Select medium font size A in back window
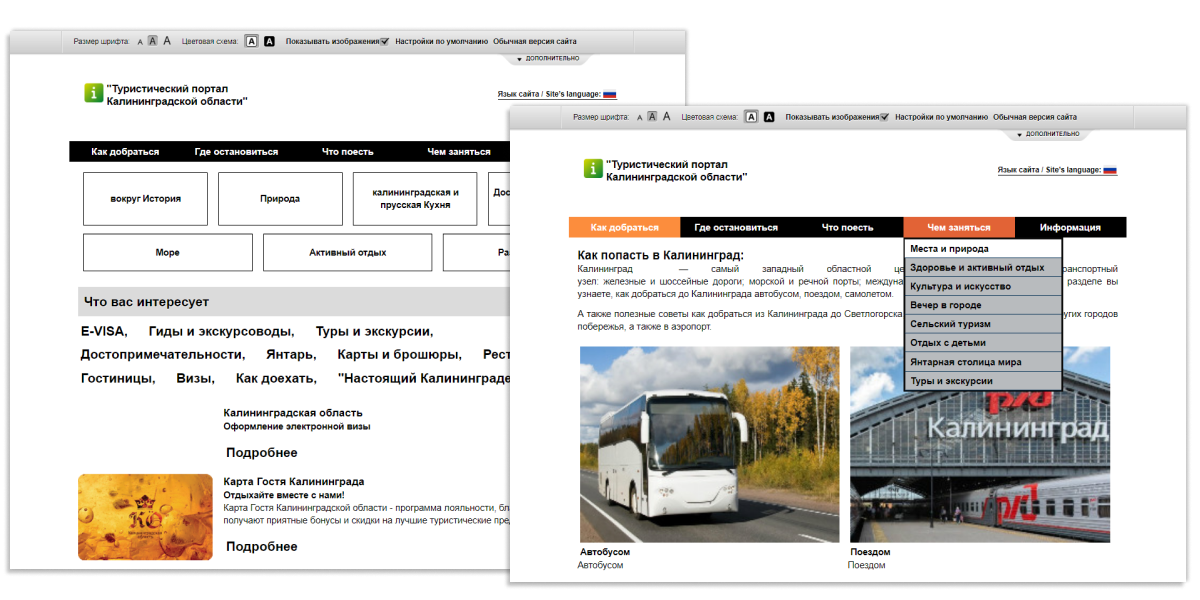Screen dimensions: 1200x600 click(x=153, y=41)
